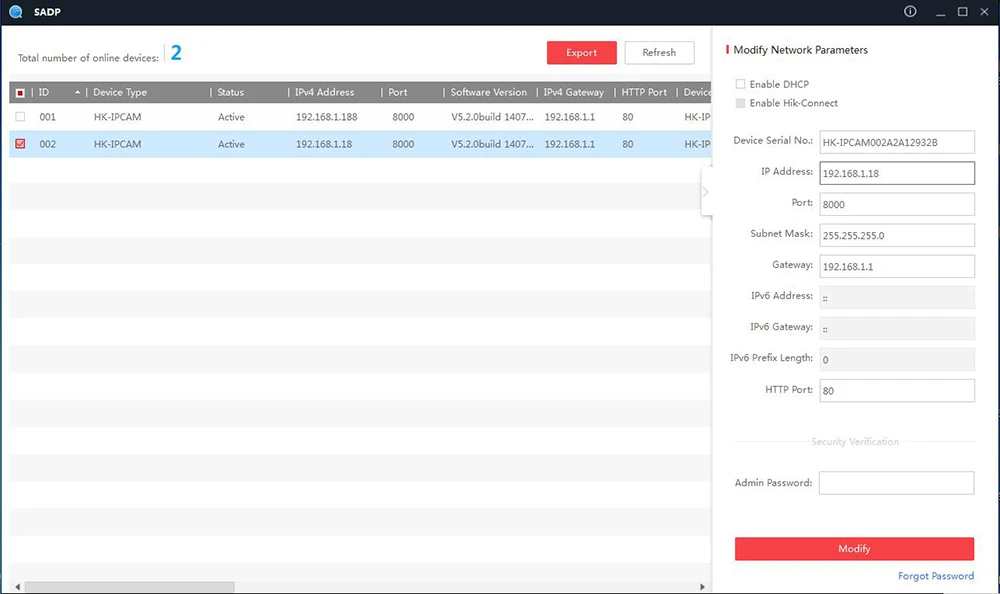This screenshot has height=594, width=1000.
Task: Click the scrollbar right arrow
Action: (702, 587)
